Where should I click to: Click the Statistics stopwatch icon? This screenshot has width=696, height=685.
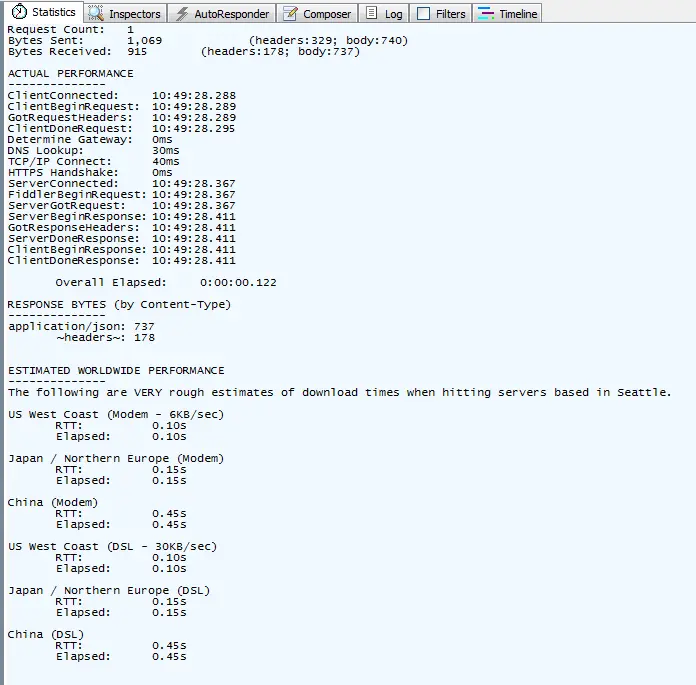pos(19,12)
